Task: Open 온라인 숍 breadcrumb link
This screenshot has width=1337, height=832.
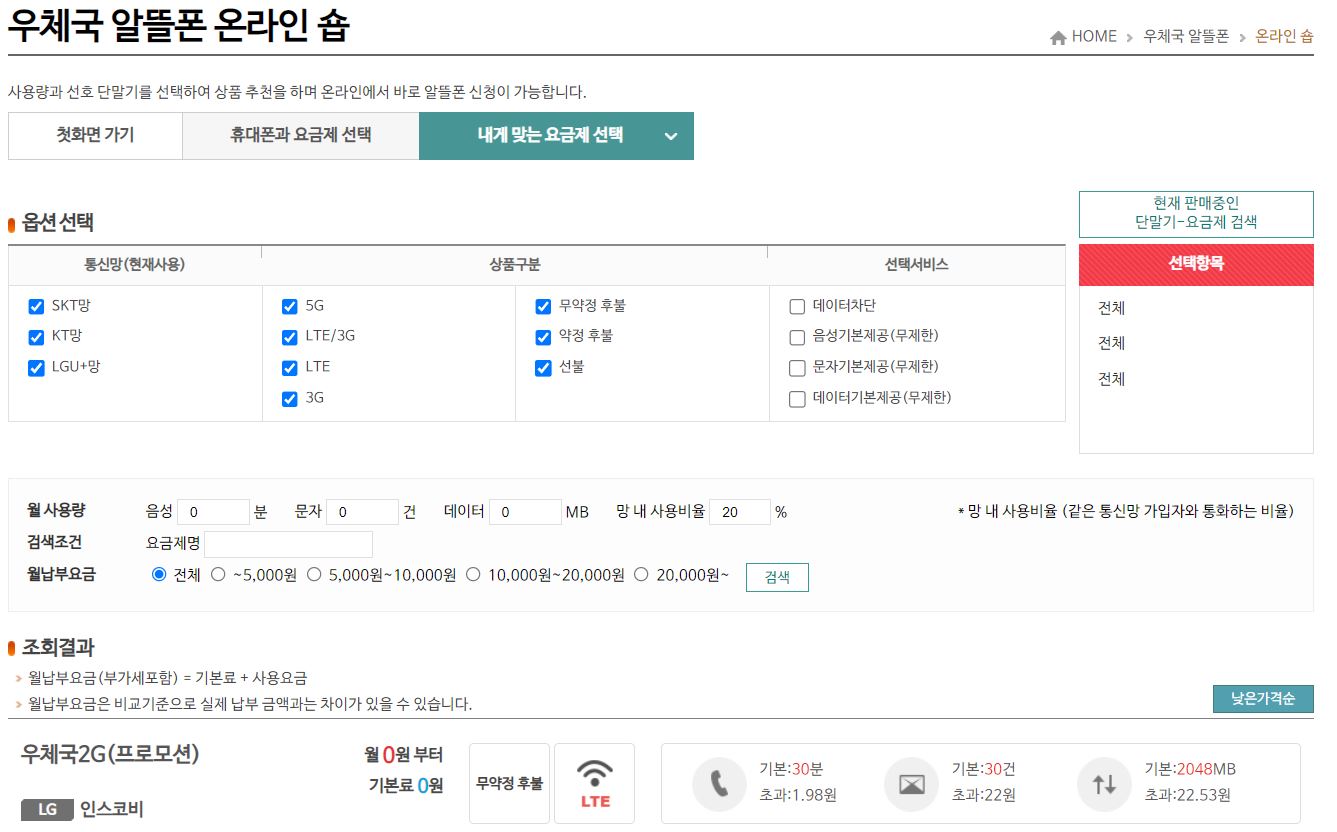Action: 1284,37
